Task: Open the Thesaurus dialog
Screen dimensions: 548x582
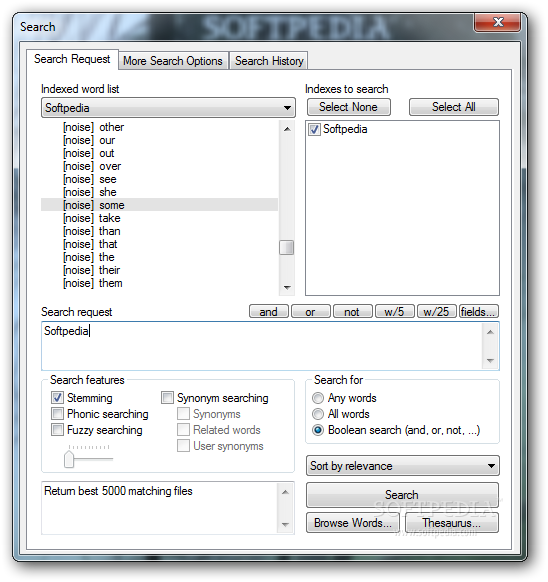Action: point(451,523)
